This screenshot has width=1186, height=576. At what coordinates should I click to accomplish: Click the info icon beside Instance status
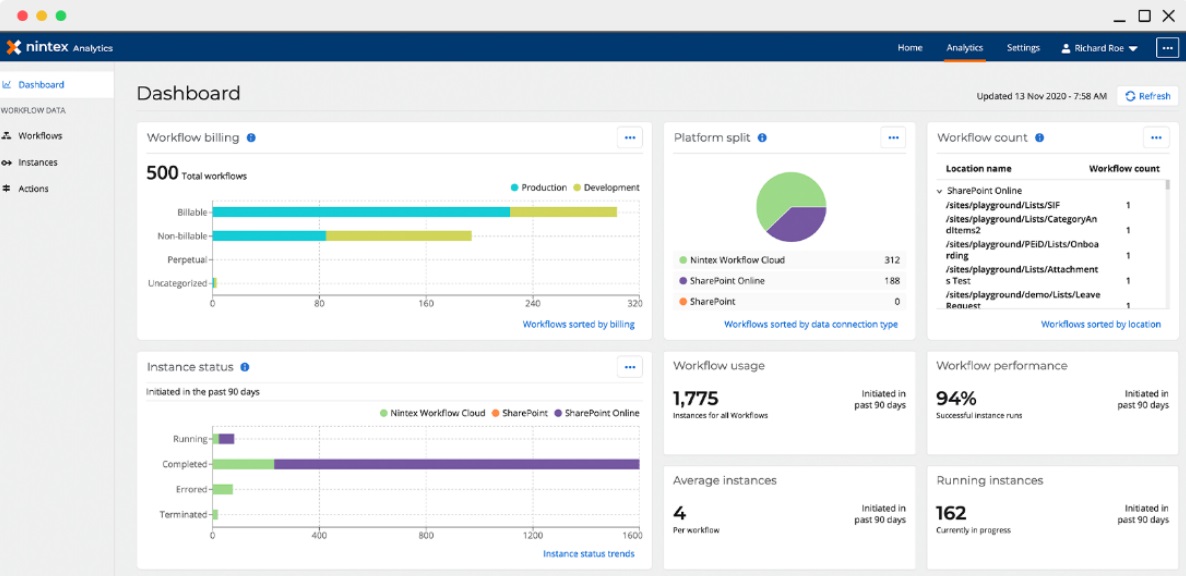point(244,367)
